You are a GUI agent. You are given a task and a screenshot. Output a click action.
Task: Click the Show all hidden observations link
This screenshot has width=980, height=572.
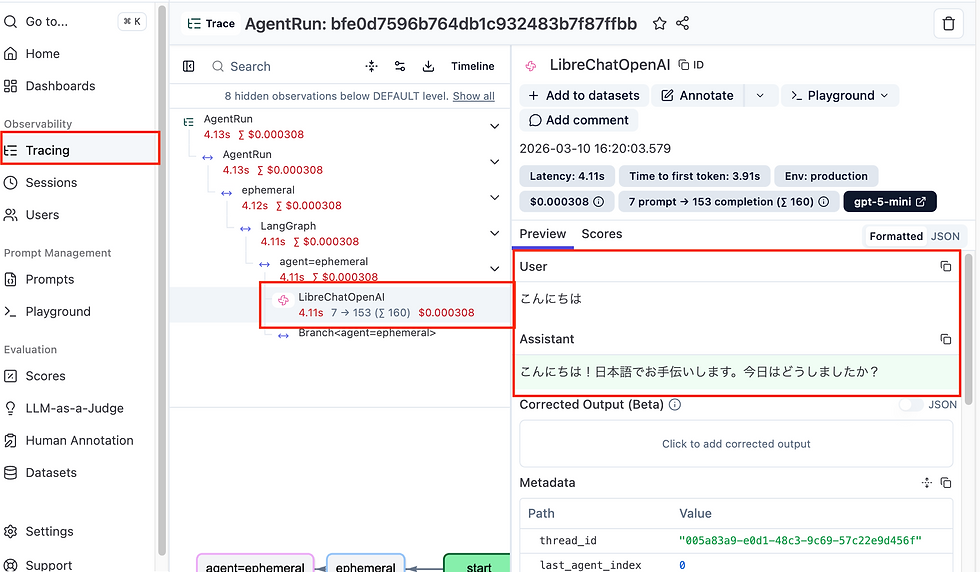(x=474, y=96)
